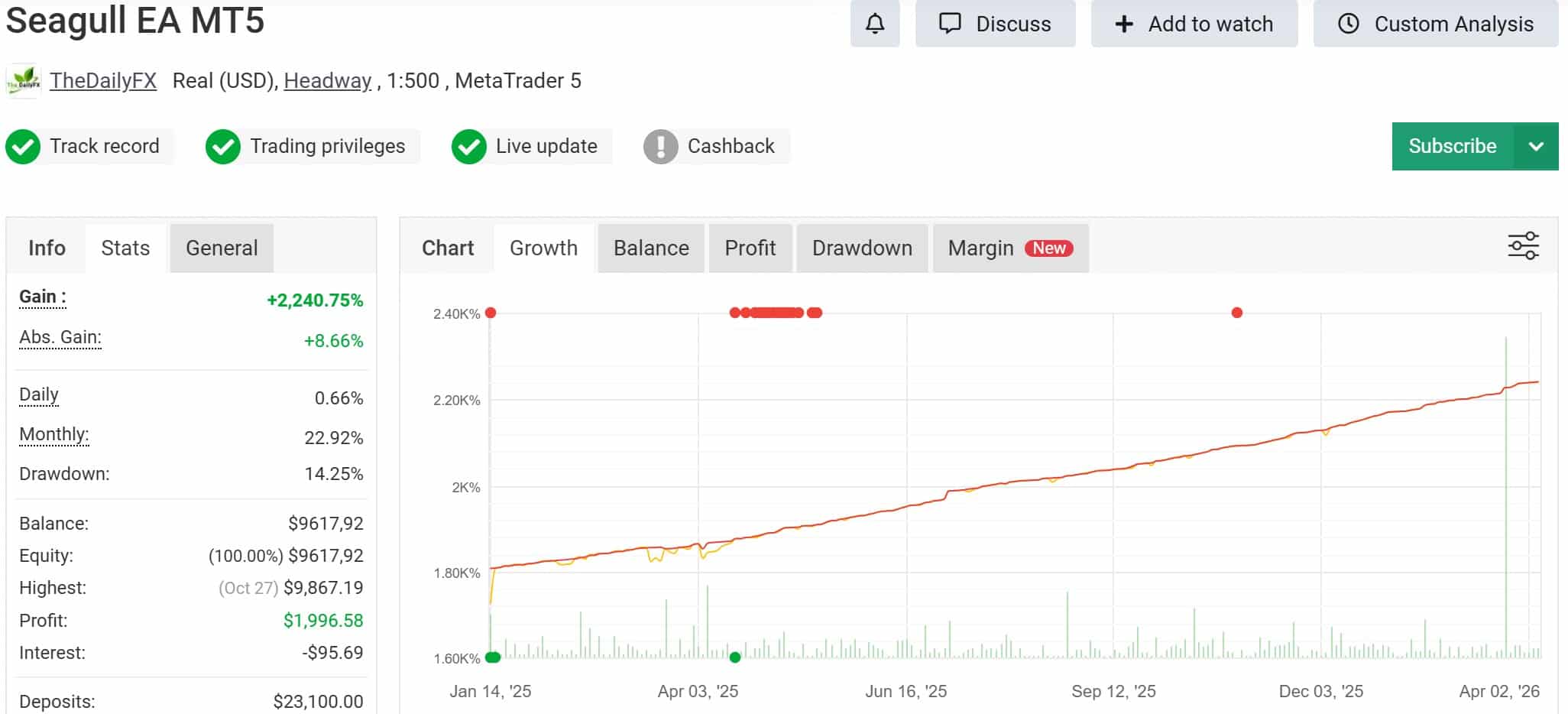
Task: Click the (Oct 27) $9,867.19 highest value
Action: coord(290,588)
